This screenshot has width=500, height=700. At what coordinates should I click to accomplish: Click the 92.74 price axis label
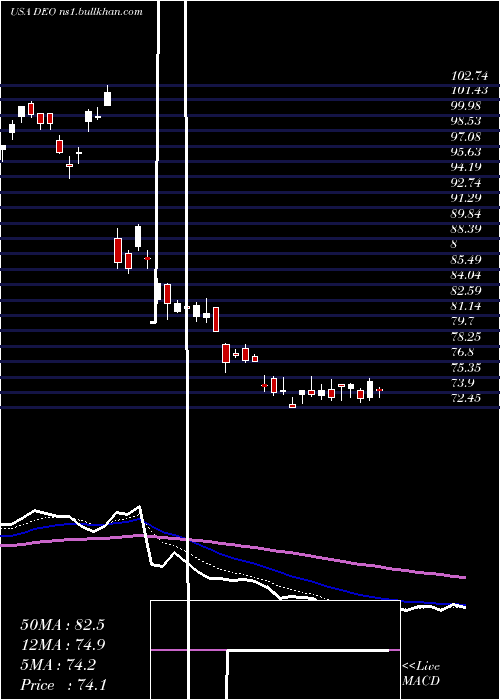(467, 183)
